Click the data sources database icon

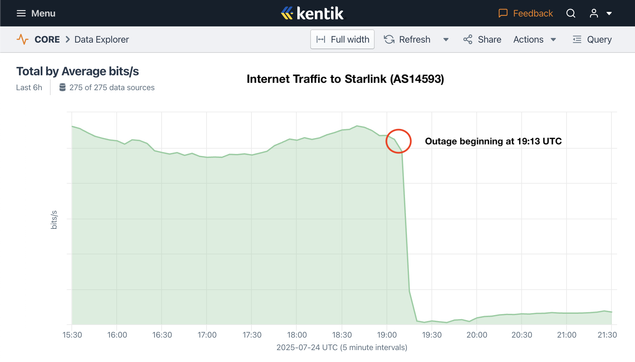pos(62,87)
